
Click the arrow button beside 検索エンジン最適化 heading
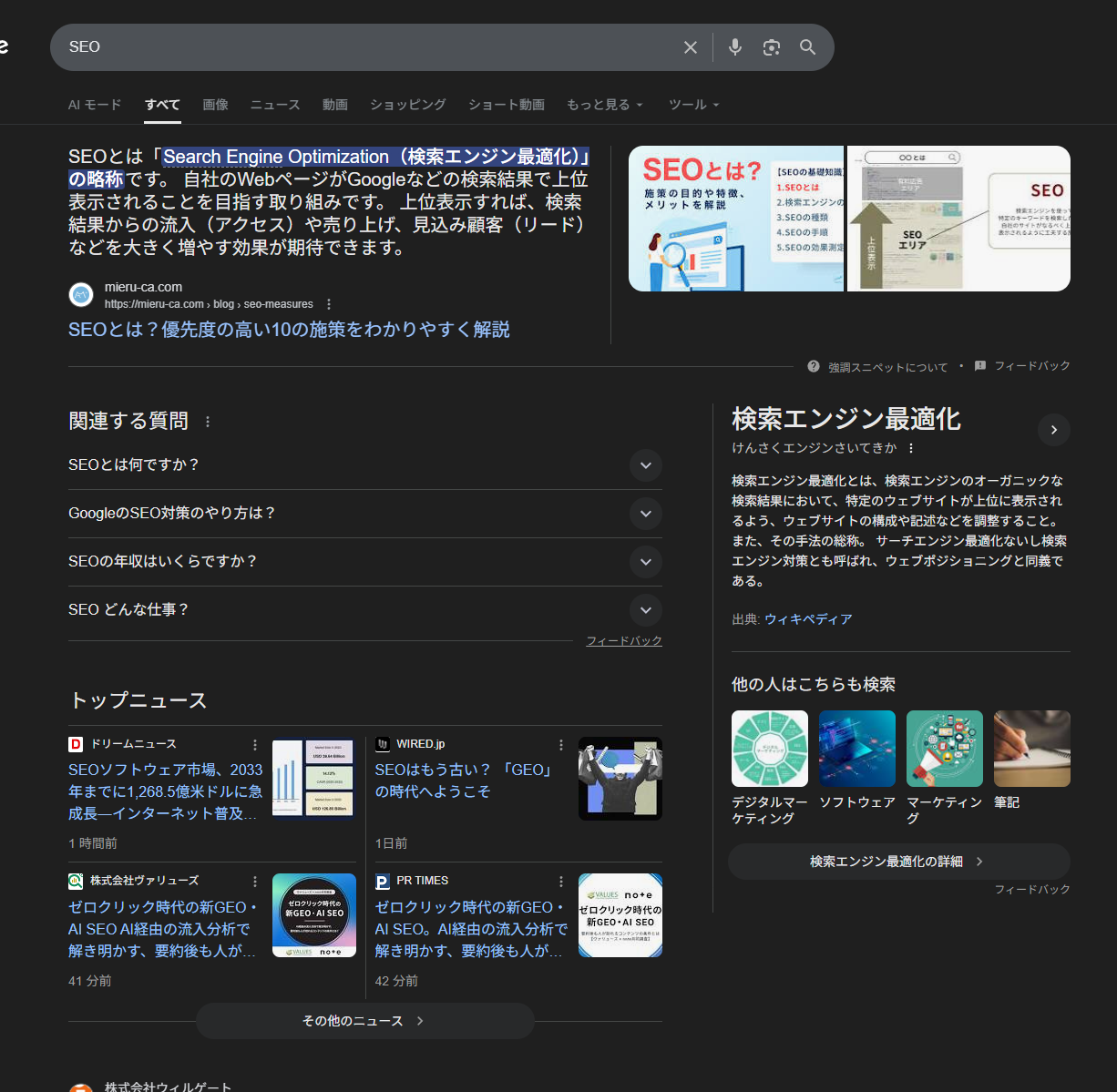(1054, 430)
